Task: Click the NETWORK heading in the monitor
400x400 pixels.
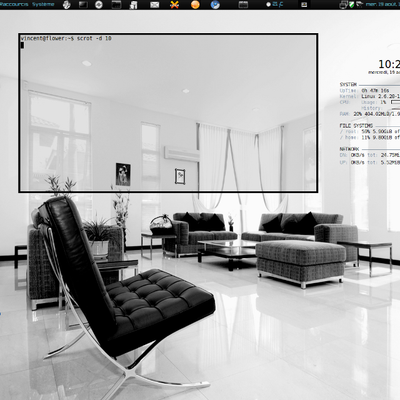Action: (349, 149)
